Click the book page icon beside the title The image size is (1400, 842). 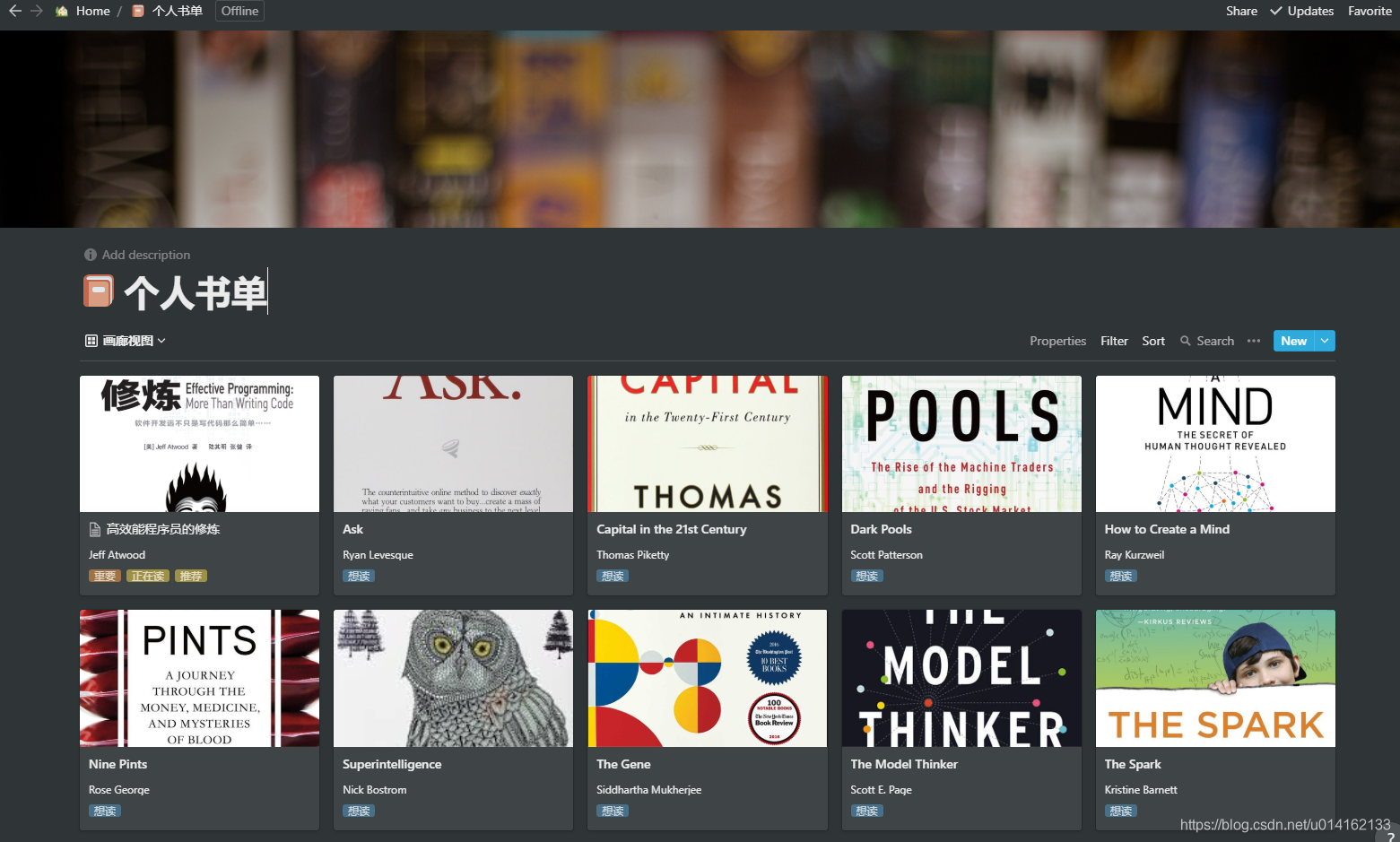(99, 291)
